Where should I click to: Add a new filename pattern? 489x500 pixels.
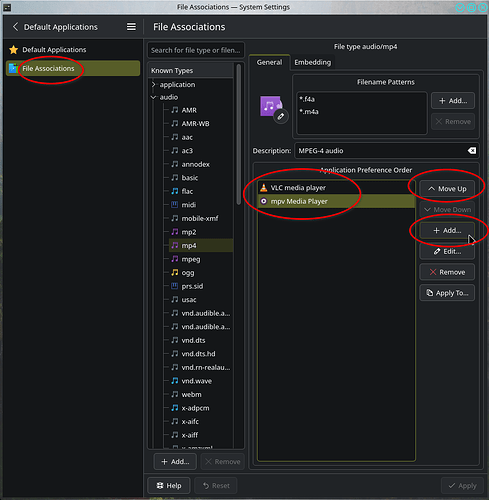coord(453,101)
